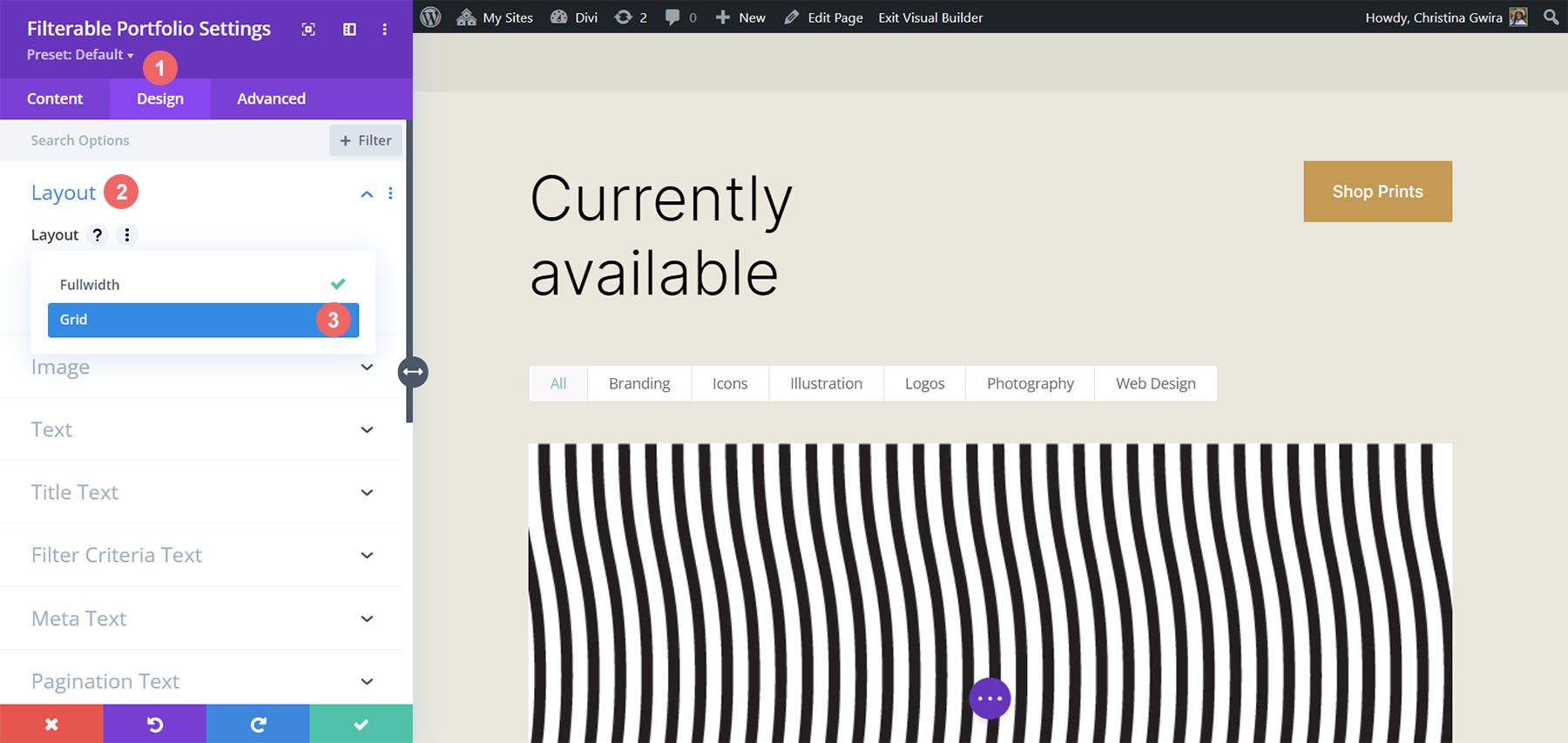The image size is (1568, 743).
Task: Expand the Image settings section
Action: pos(203,368)
